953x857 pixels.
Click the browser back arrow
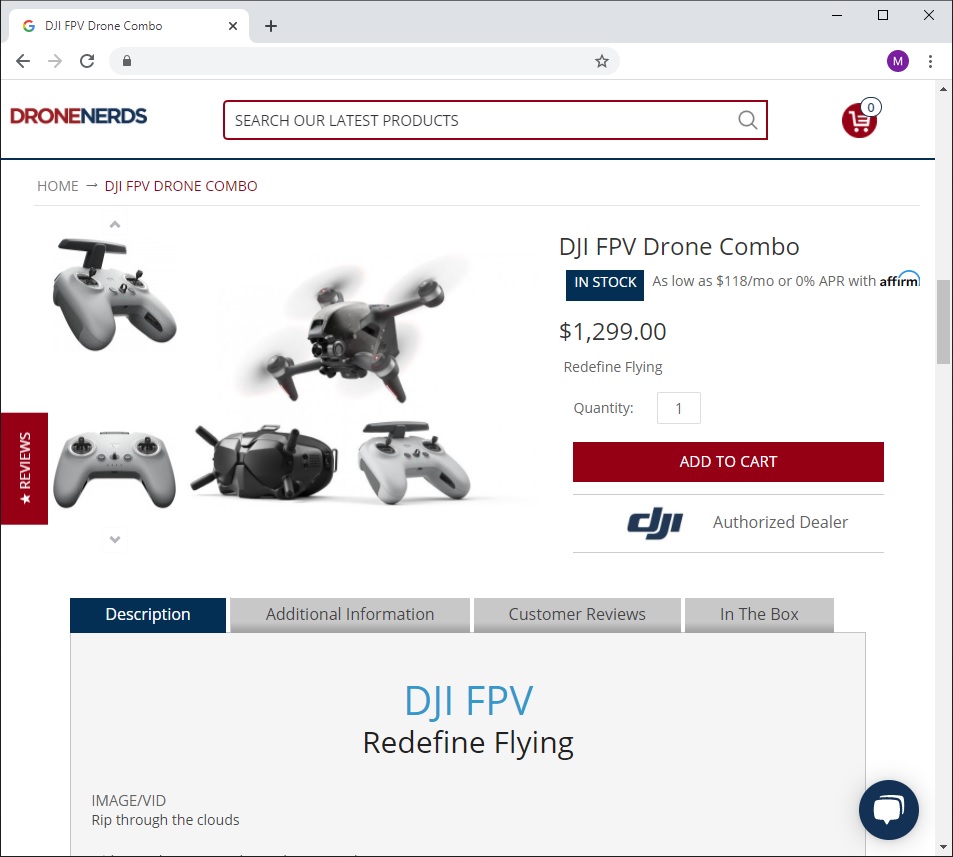[x=23, y=61]
